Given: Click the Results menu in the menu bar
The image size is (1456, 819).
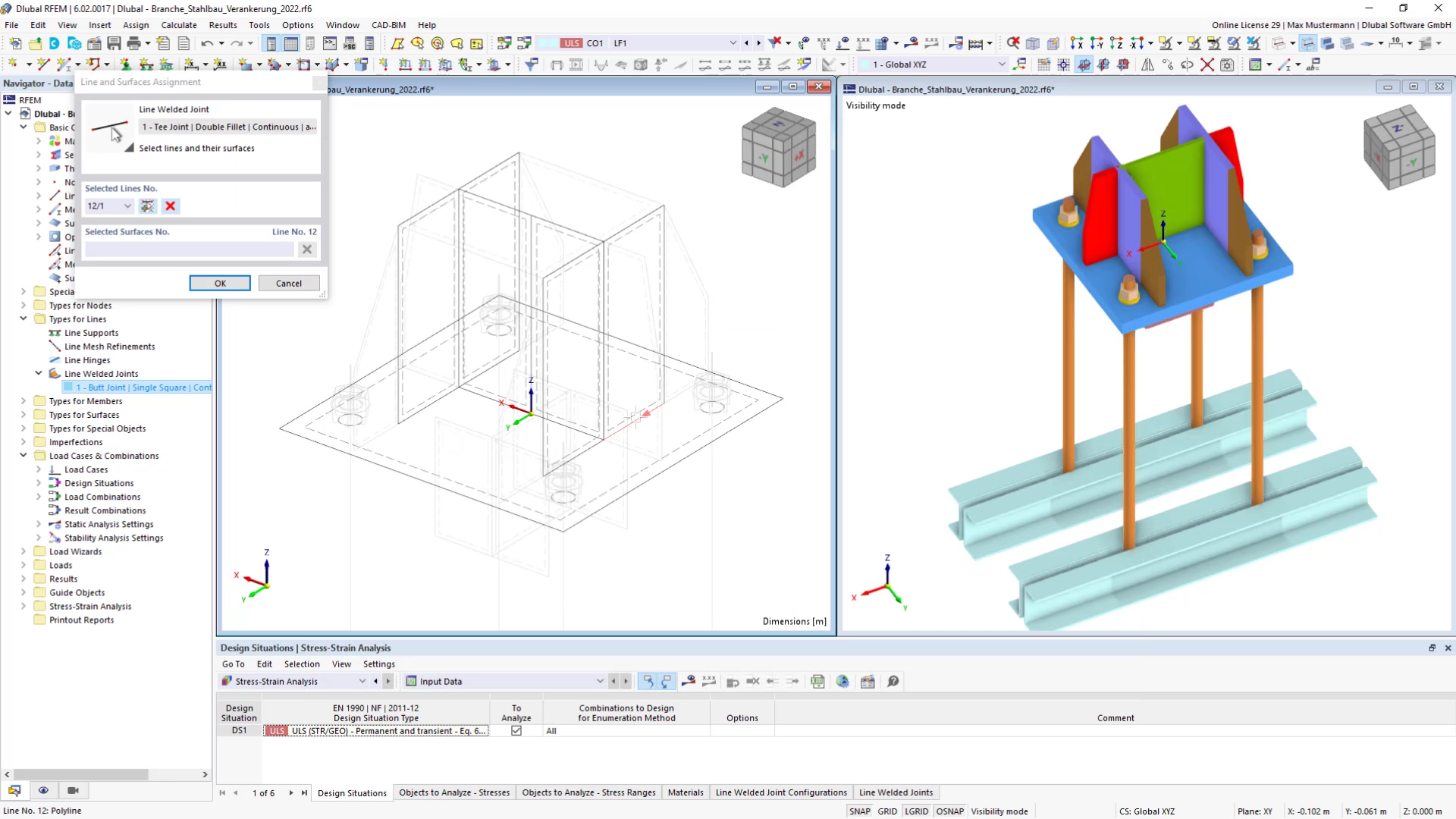Looking at the screenshot, I should (x=223, y=24).
